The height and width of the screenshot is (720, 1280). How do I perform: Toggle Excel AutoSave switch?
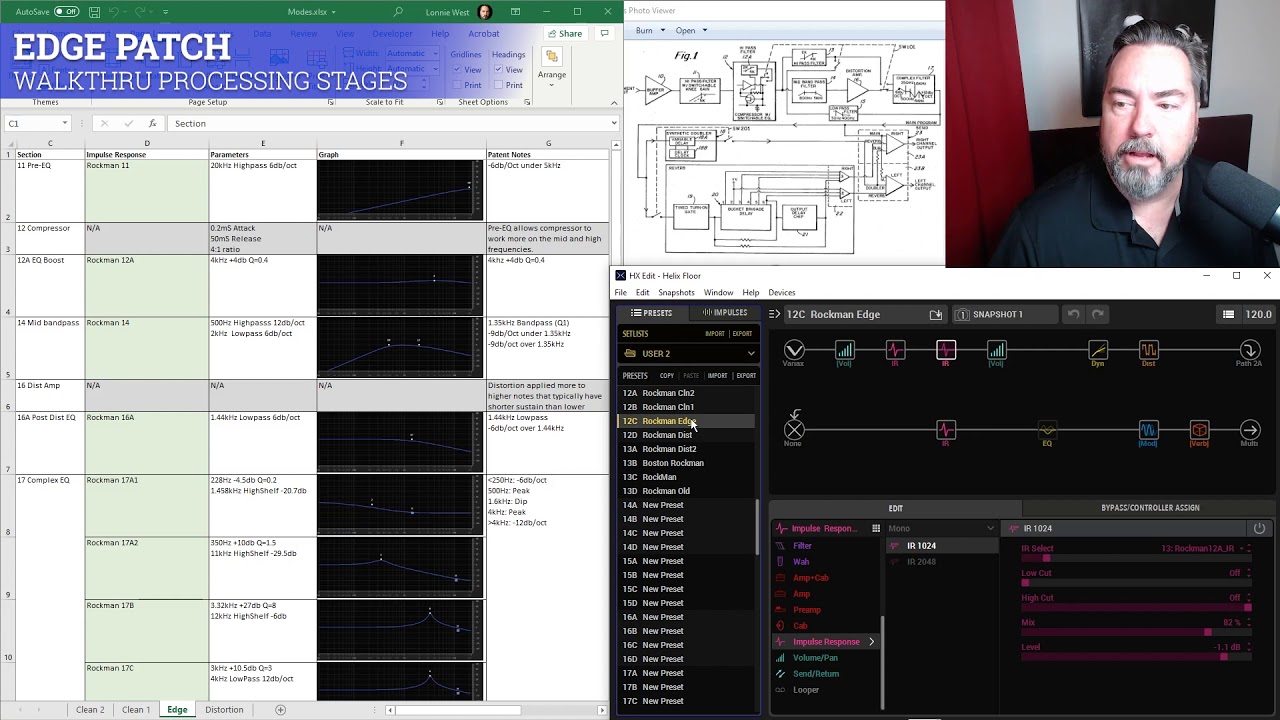click(66, 12)
